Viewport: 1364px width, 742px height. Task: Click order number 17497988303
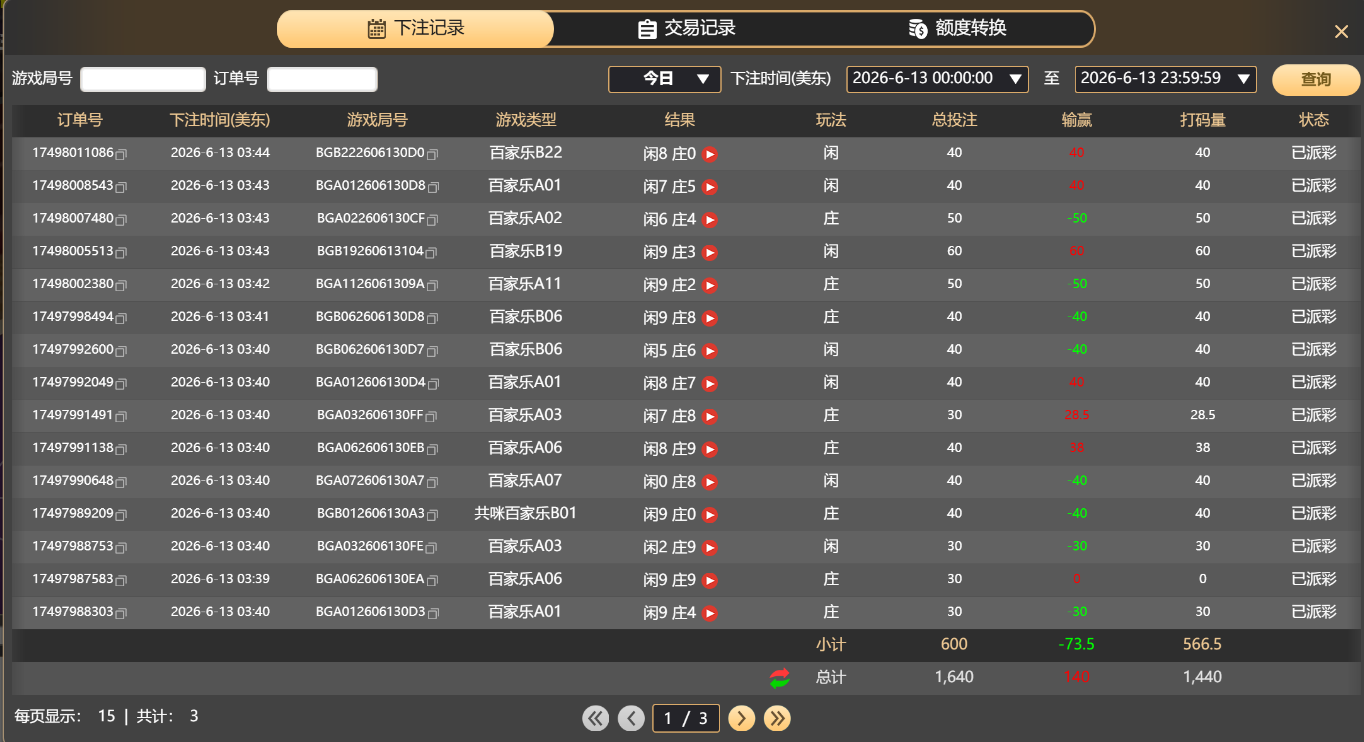73,612
